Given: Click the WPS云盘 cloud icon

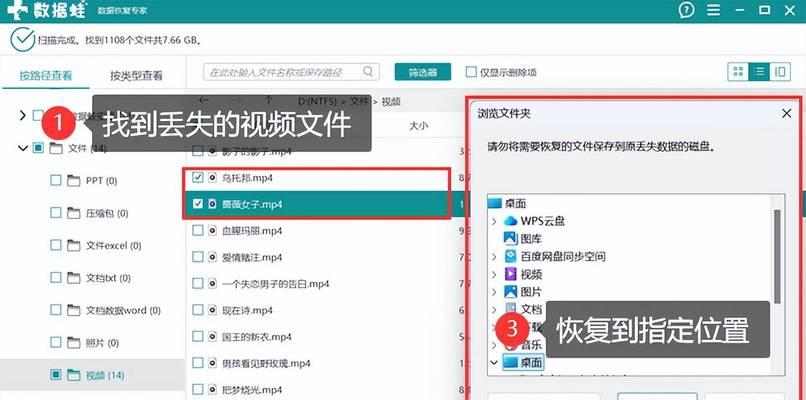Looking at the screenshot, I should pyautogui.click(x=510, y=221).
